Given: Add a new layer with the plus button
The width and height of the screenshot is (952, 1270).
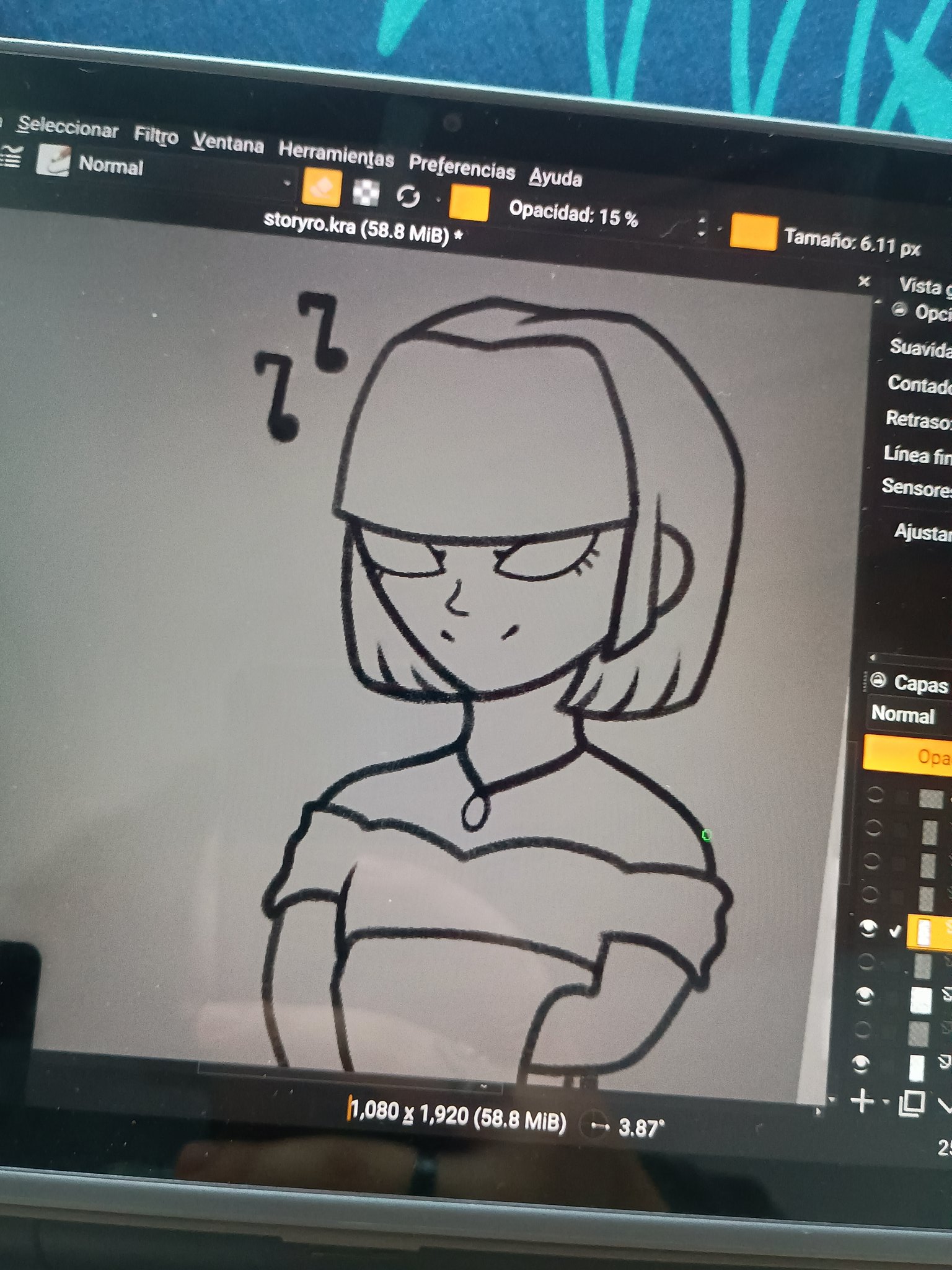Looking at the screenshot, I should pos(863,1101).
